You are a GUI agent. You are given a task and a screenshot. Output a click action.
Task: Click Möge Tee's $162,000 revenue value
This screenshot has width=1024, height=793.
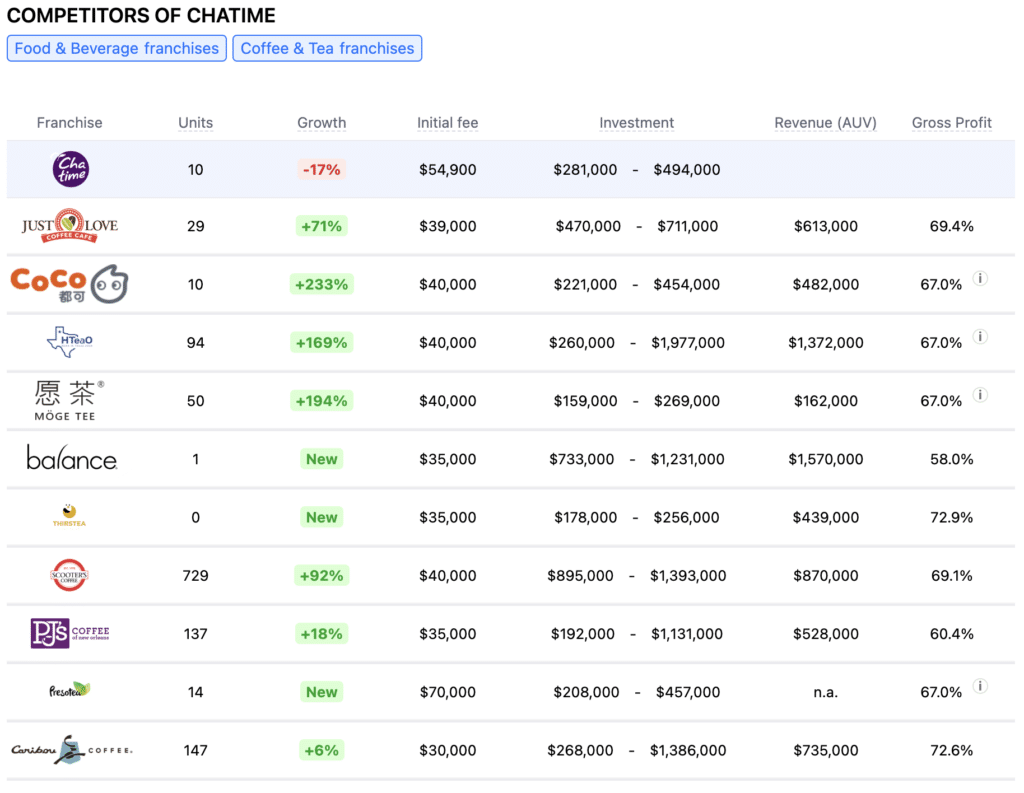(x=825, y=401)
